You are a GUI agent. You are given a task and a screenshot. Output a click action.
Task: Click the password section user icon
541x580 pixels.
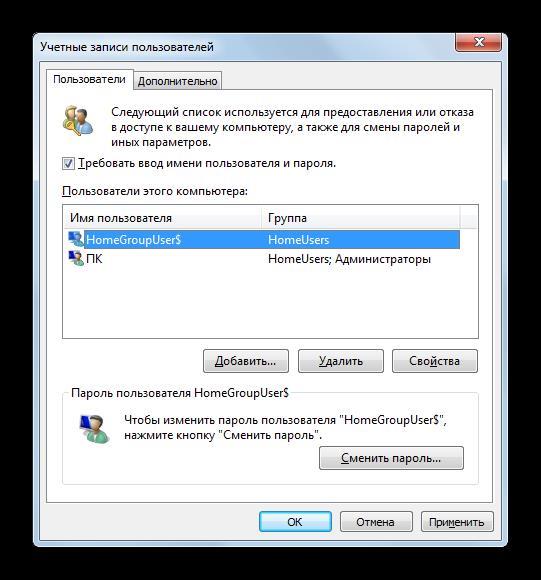point(94,429)
